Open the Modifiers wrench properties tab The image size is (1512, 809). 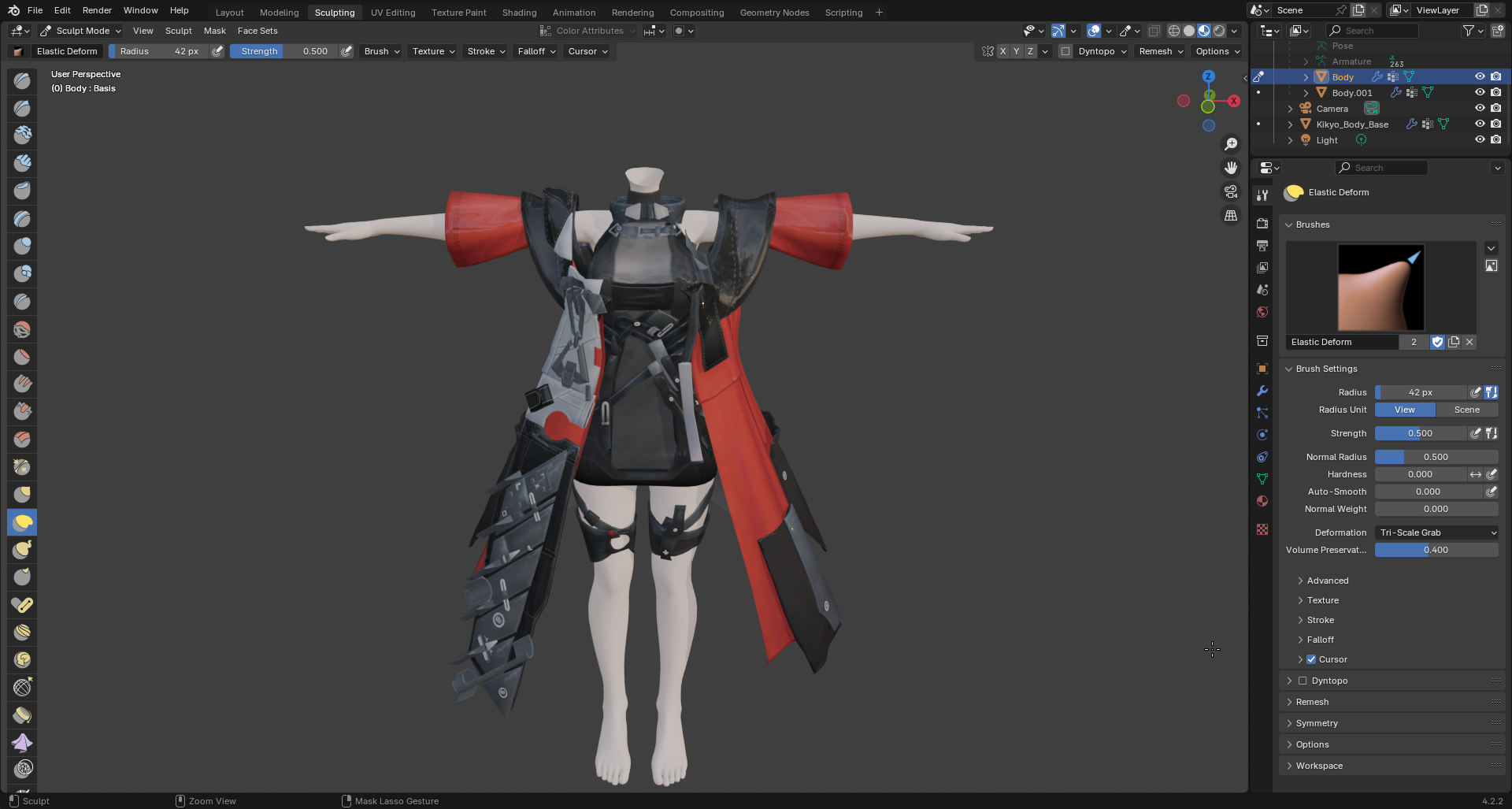(x=1262, y=391)
